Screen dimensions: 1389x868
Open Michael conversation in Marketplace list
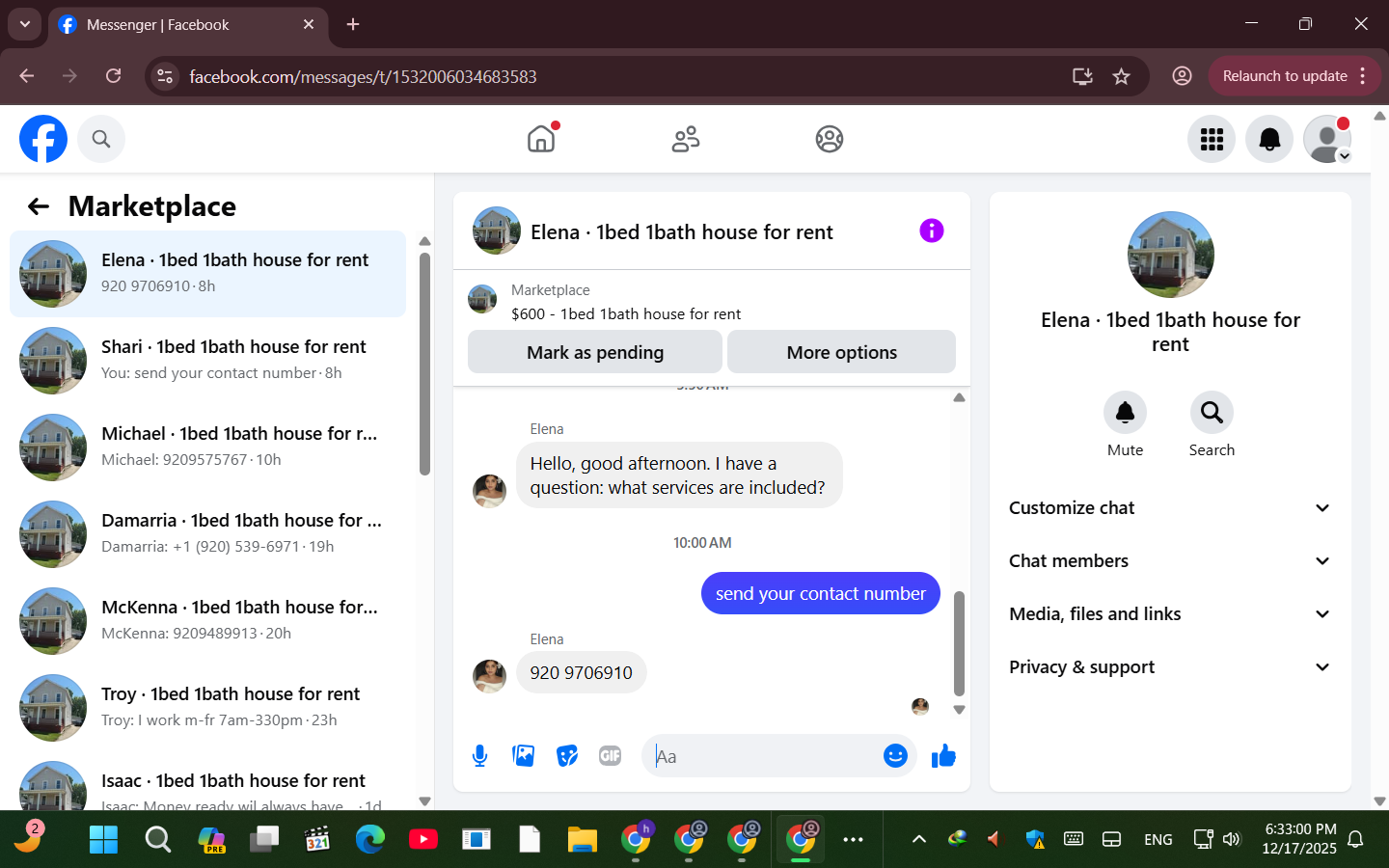click(207, 448)
